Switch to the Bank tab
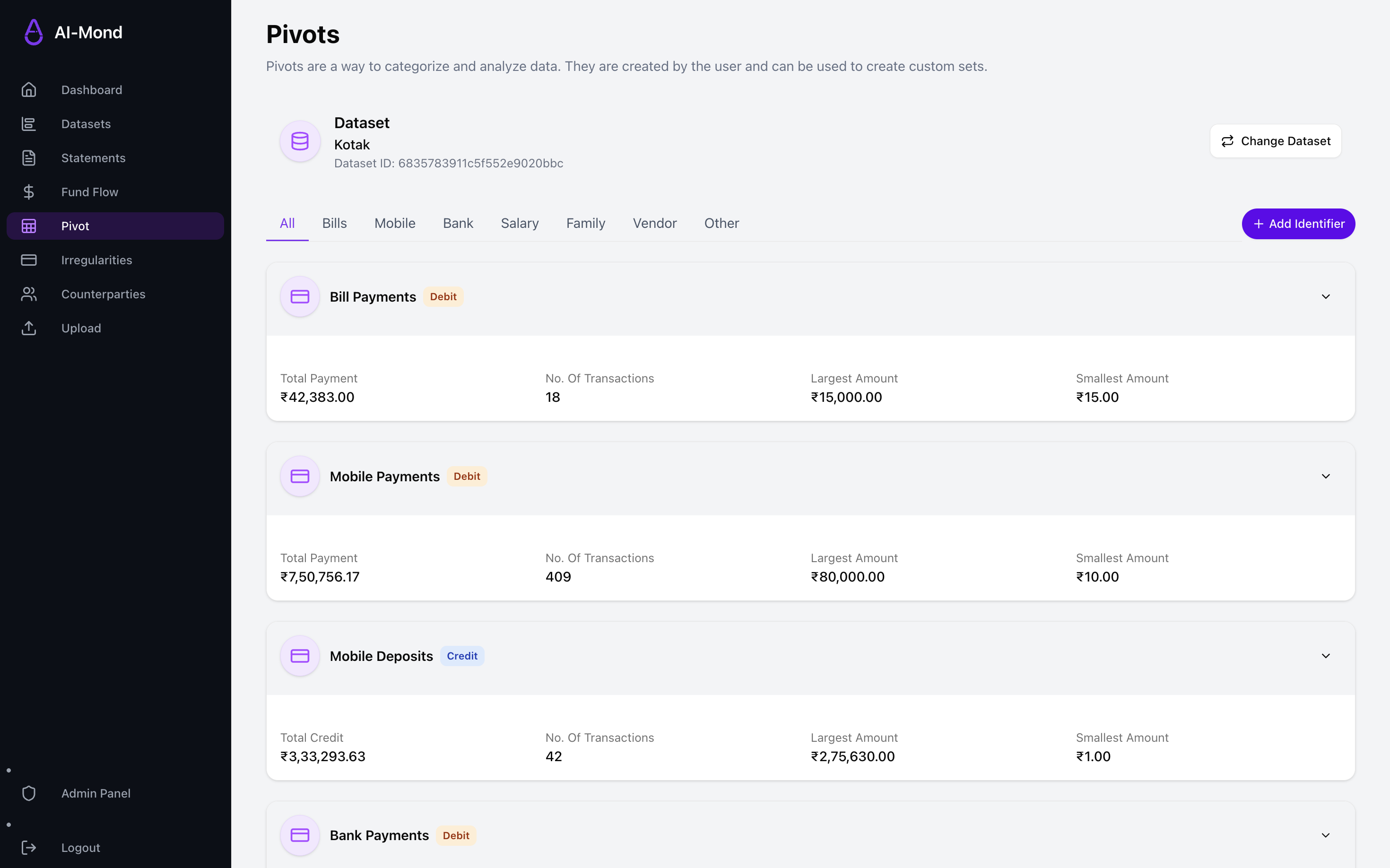Image resolution: width=1390 pixels, height=868 pixels. tap(458, 223)
